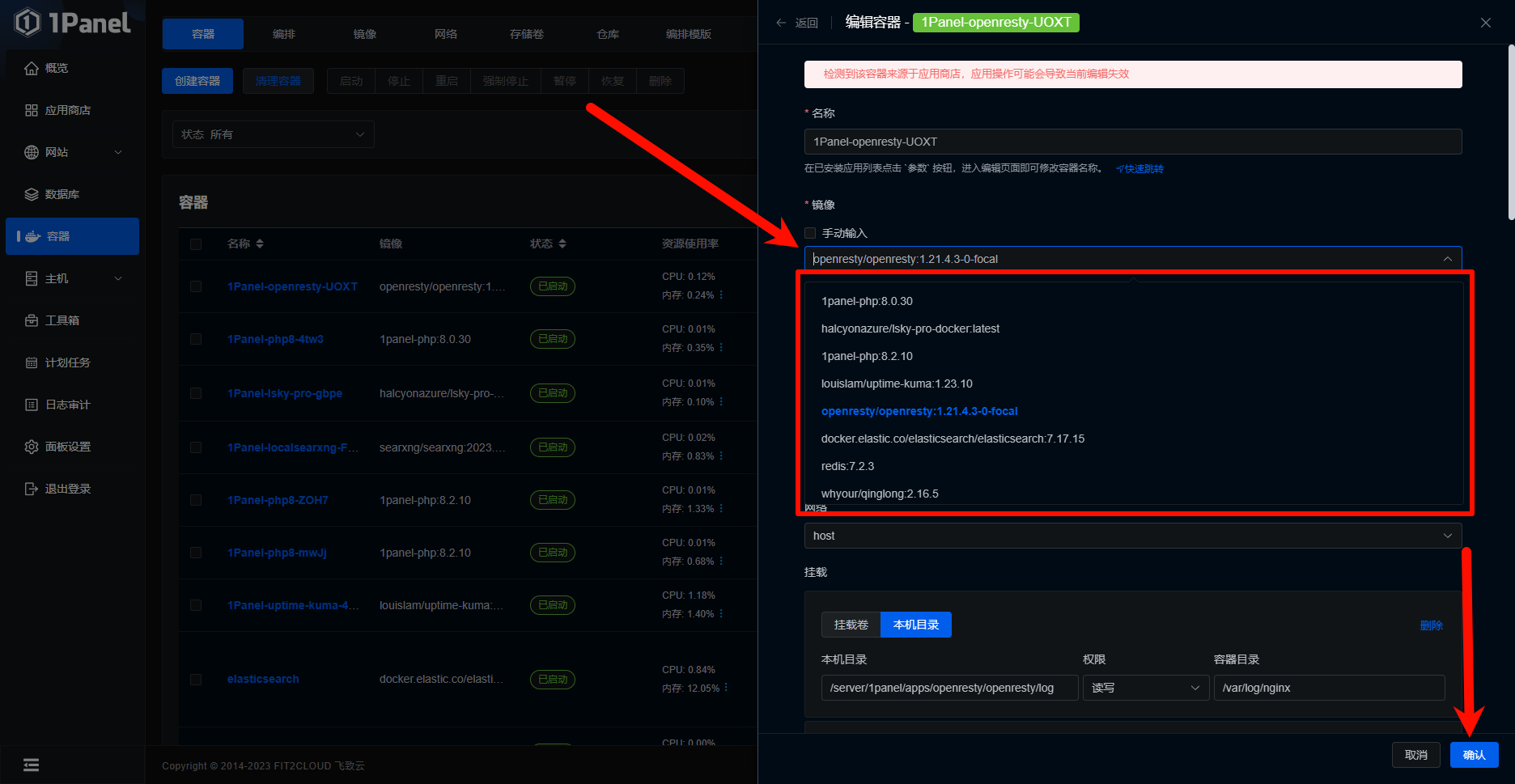
Task: Check the elasticsearch row checkbox
Action: pos(196,680)
